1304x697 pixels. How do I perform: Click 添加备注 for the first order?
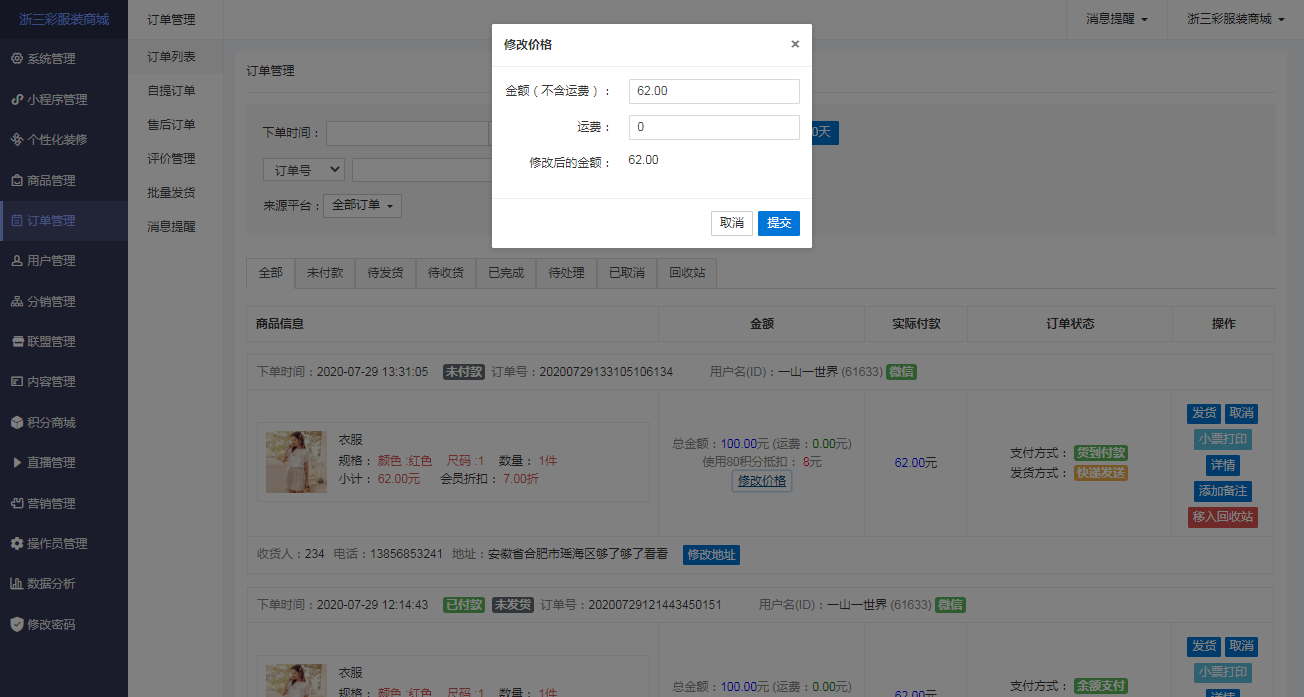point(1223,491)
